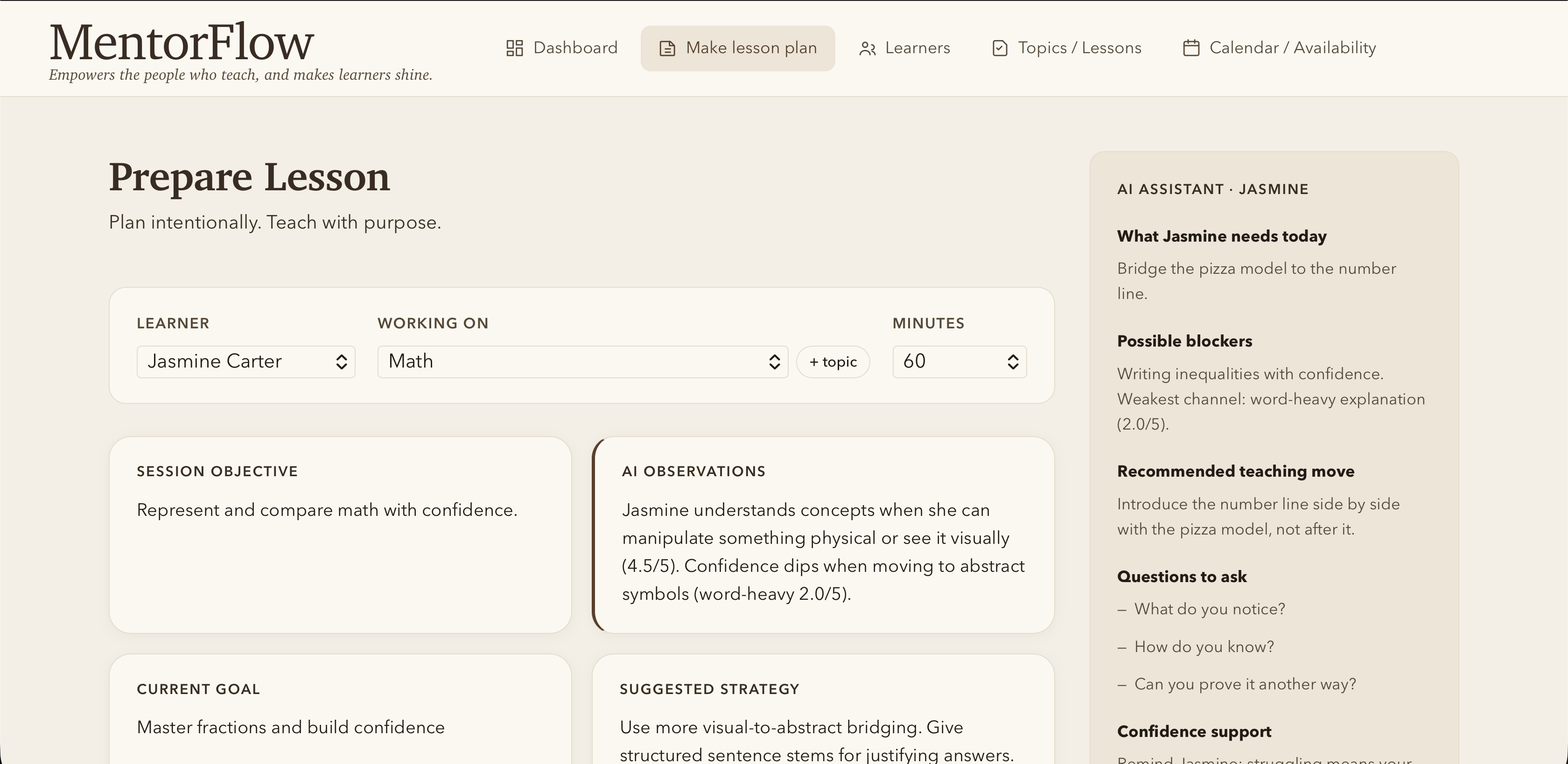
Task: Open the Dashboard tab
Action: (x=562, y=48)
